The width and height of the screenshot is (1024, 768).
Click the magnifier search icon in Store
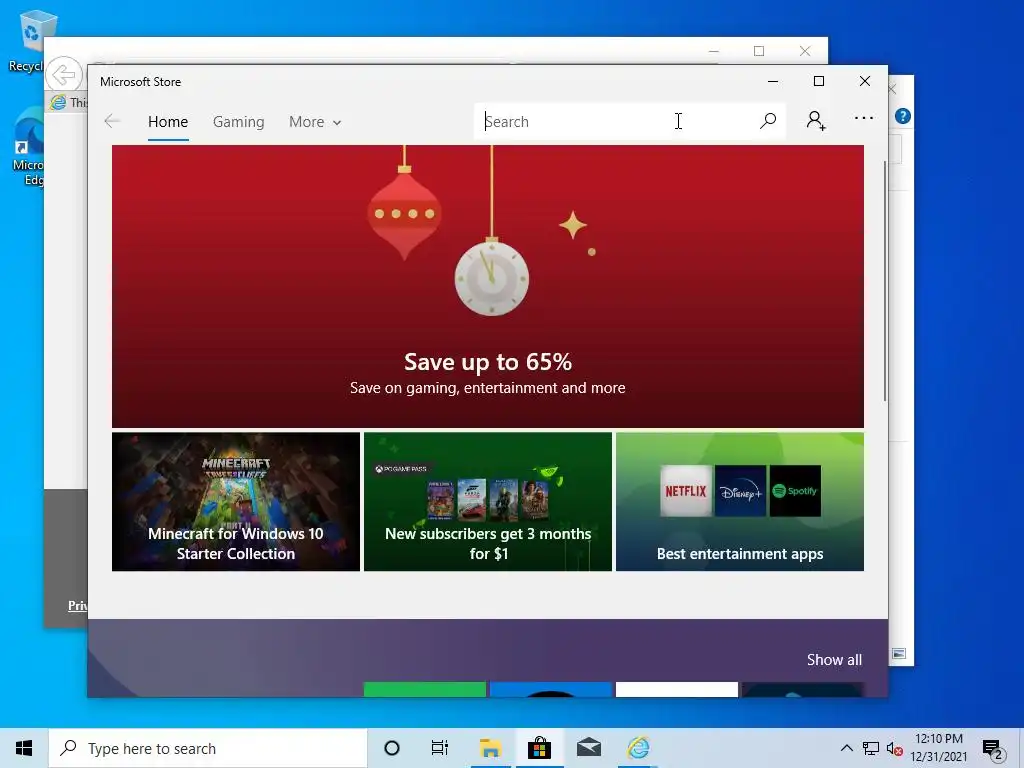768,121
